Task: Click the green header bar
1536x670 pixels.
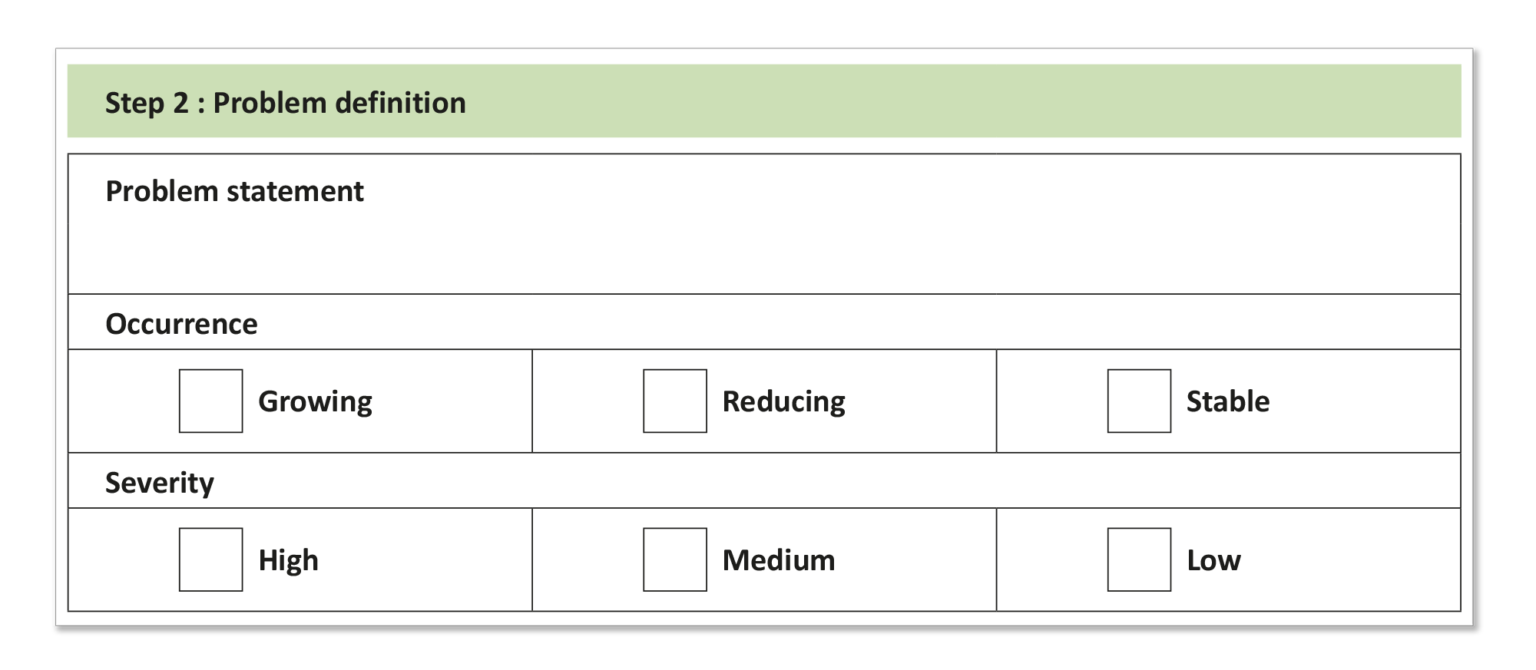Action: tap(764, 101)
